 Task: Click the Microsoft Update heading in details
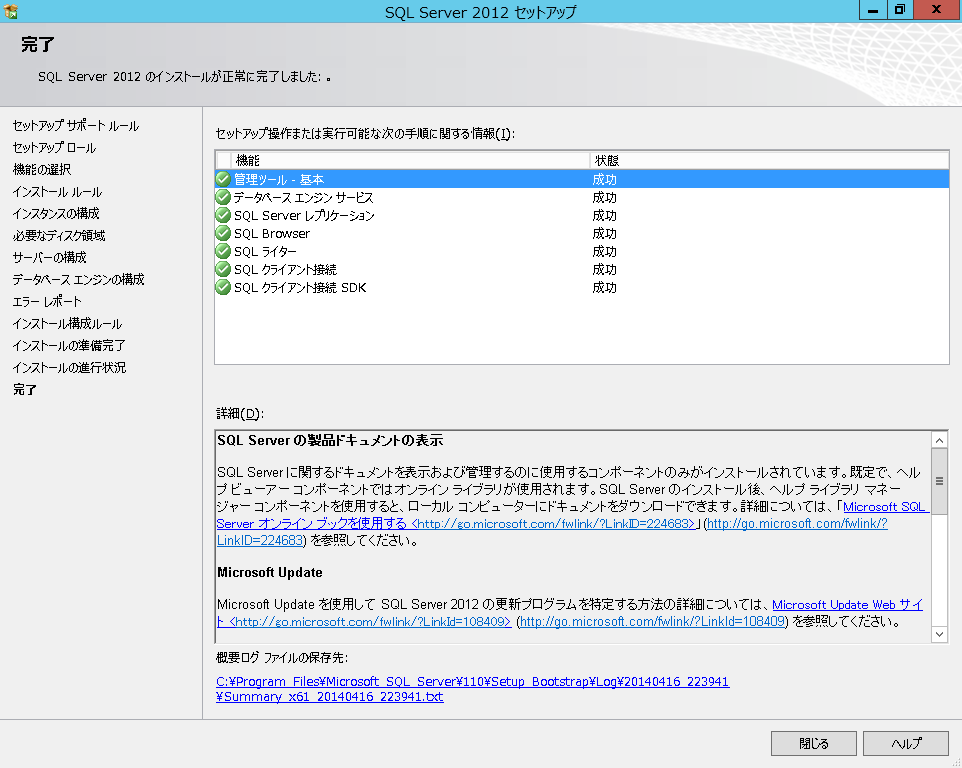270,572
